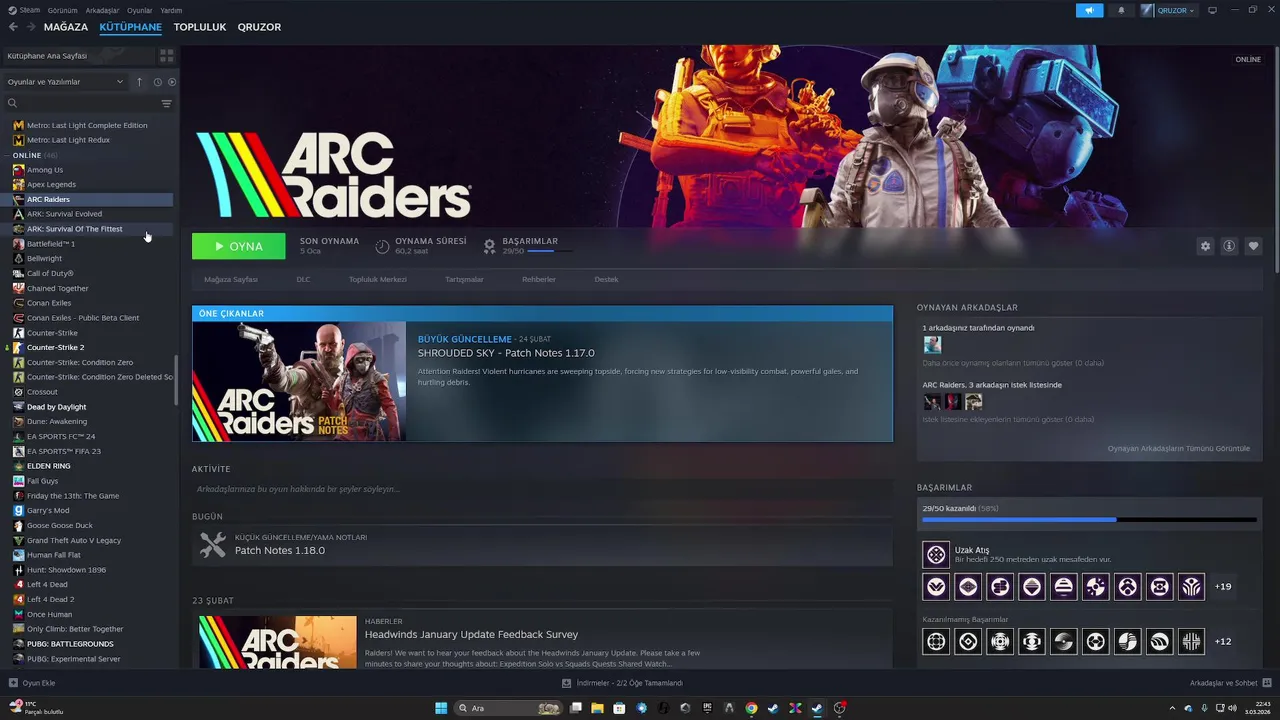Click the Windows Start button

[x=441, y=708]
